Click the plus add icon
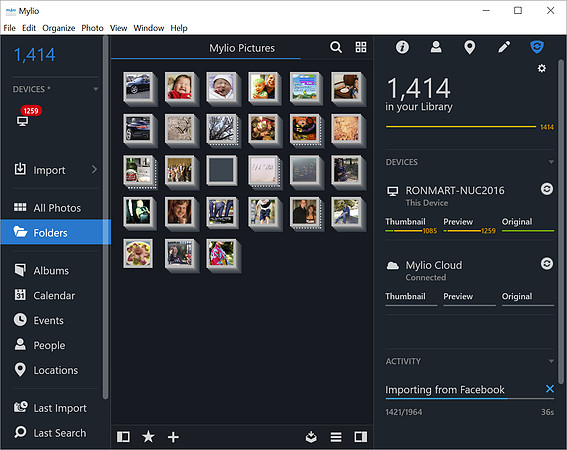 (x=173, y=437)
